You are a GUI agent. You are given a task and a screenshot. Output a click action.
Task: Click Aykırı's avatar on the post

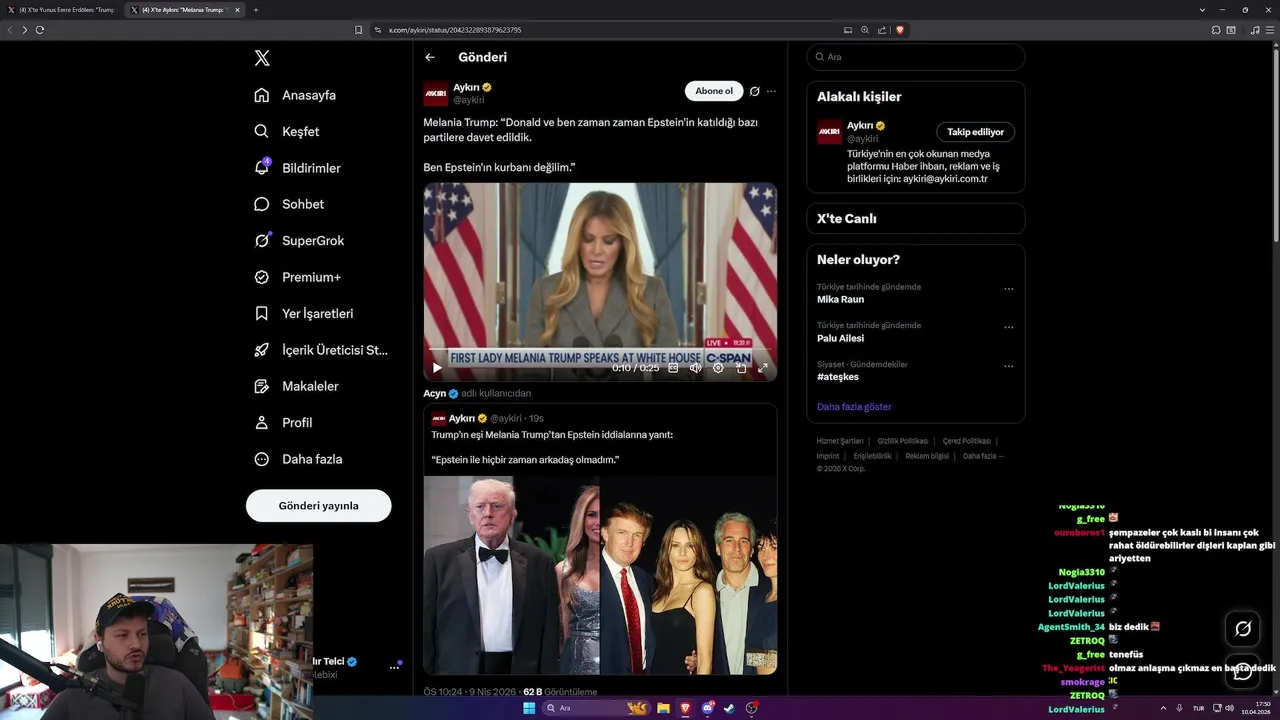pos(436,94)
